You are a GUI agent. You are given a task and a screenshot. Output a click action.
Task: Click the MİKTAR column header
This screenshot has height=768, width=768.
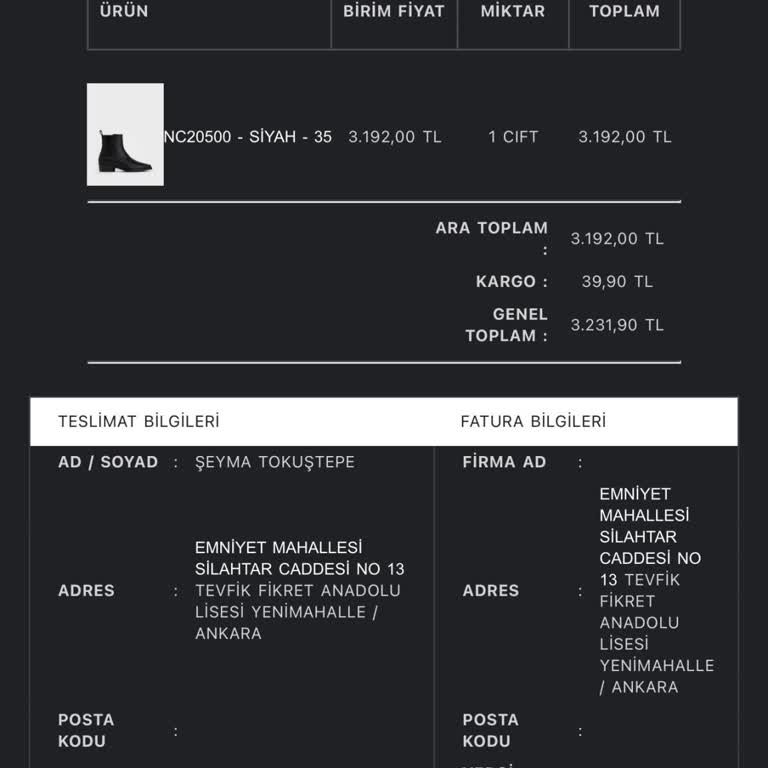[x=513, y=11]
